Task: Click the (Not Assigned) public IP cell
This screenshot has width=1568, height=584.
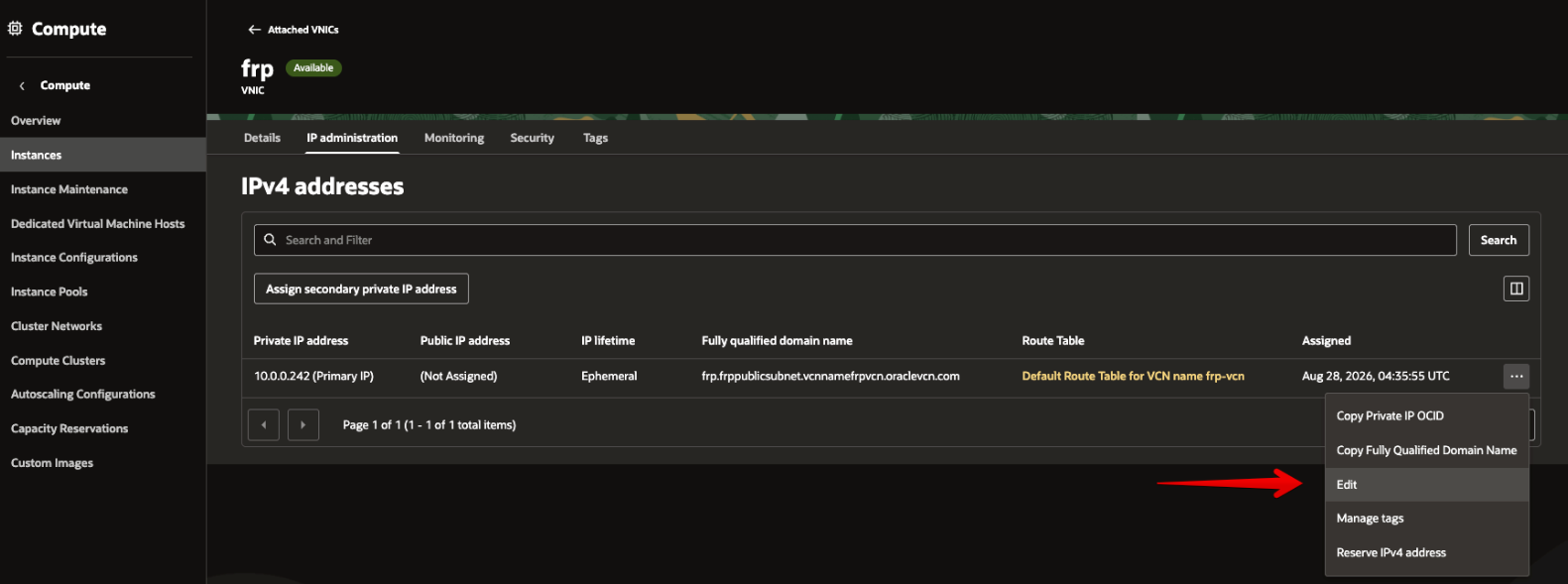Action: (x=458, y=377)
